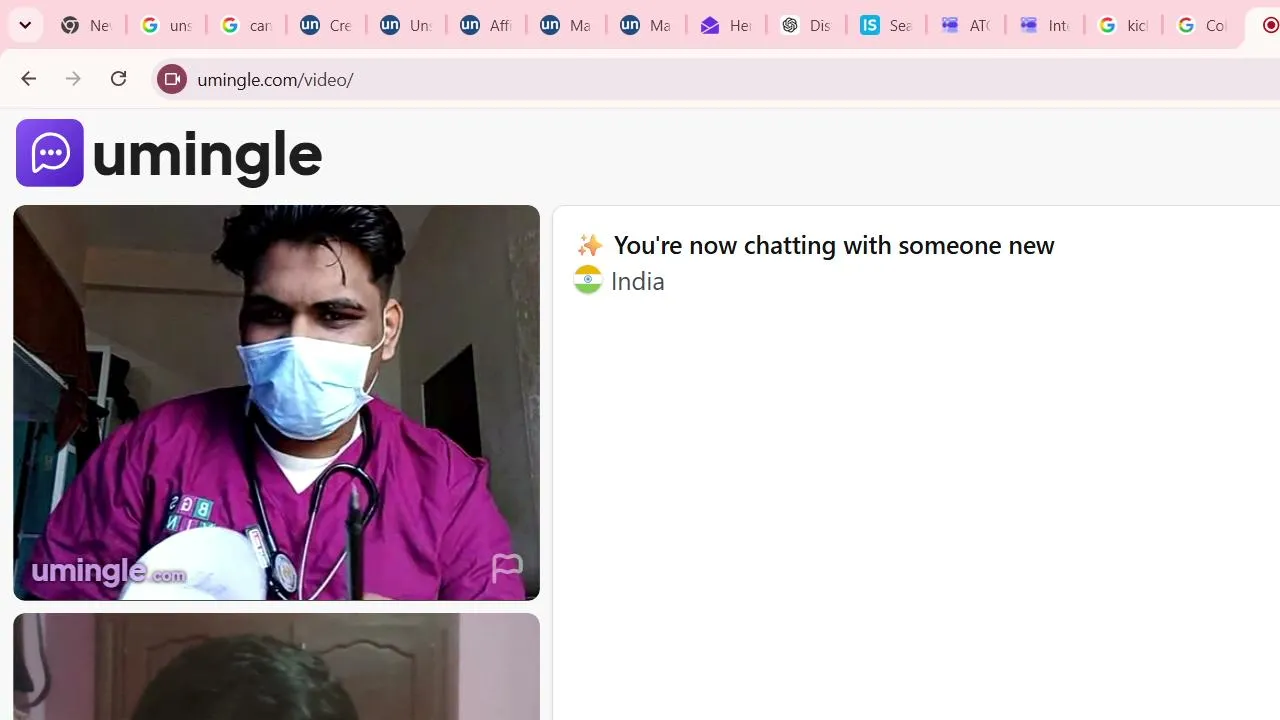1280x720 pixels.
Task: Switch to the New Tab browser tab
Action: [85, 25]
